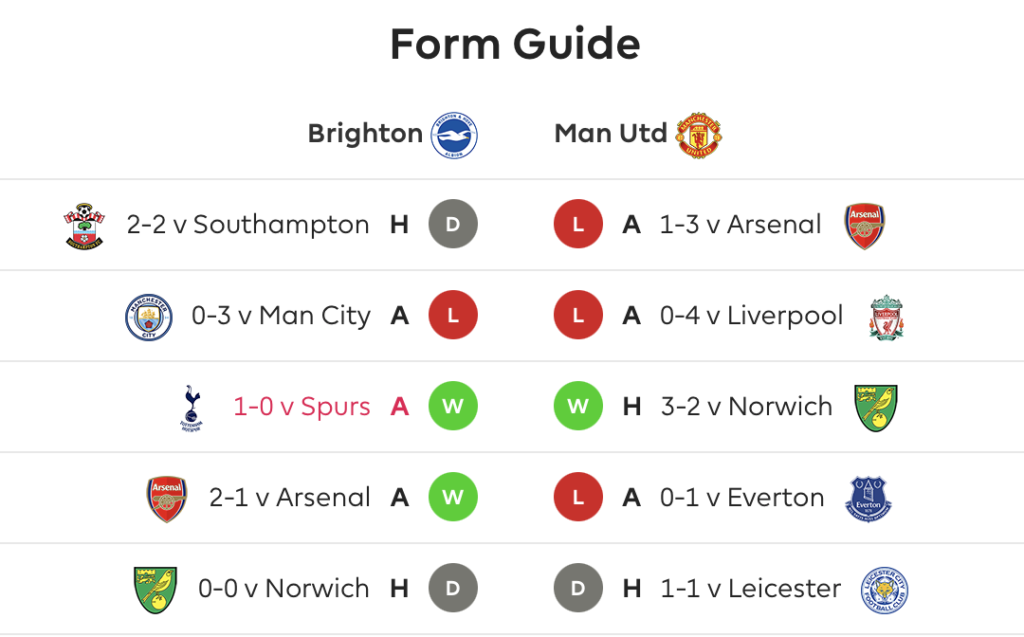Screen dimensions: 1024x637
Task: Click Norwich badge beside 0-0 result
Action: coord(155,590)
